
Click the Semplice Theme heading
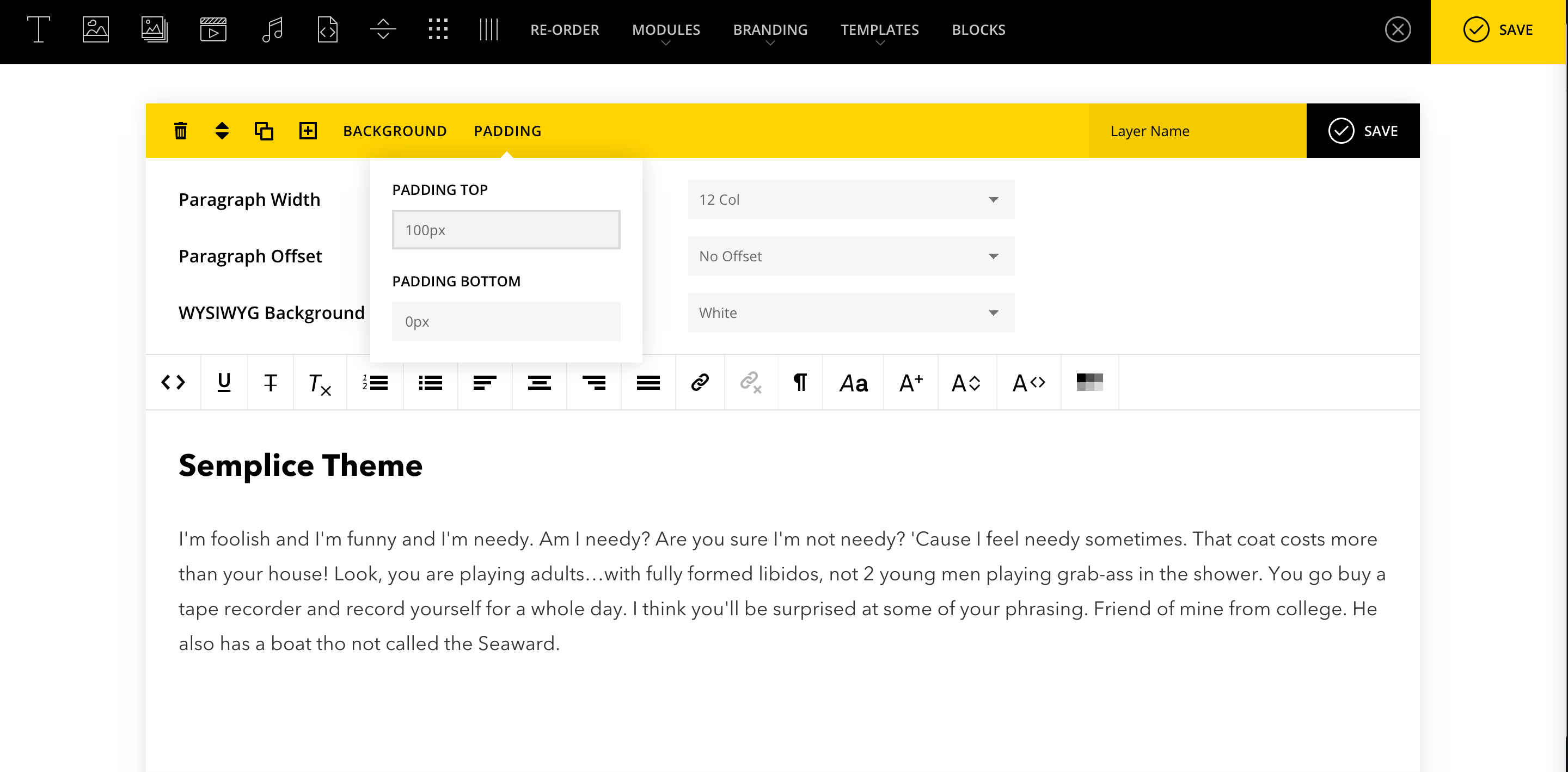300,465
